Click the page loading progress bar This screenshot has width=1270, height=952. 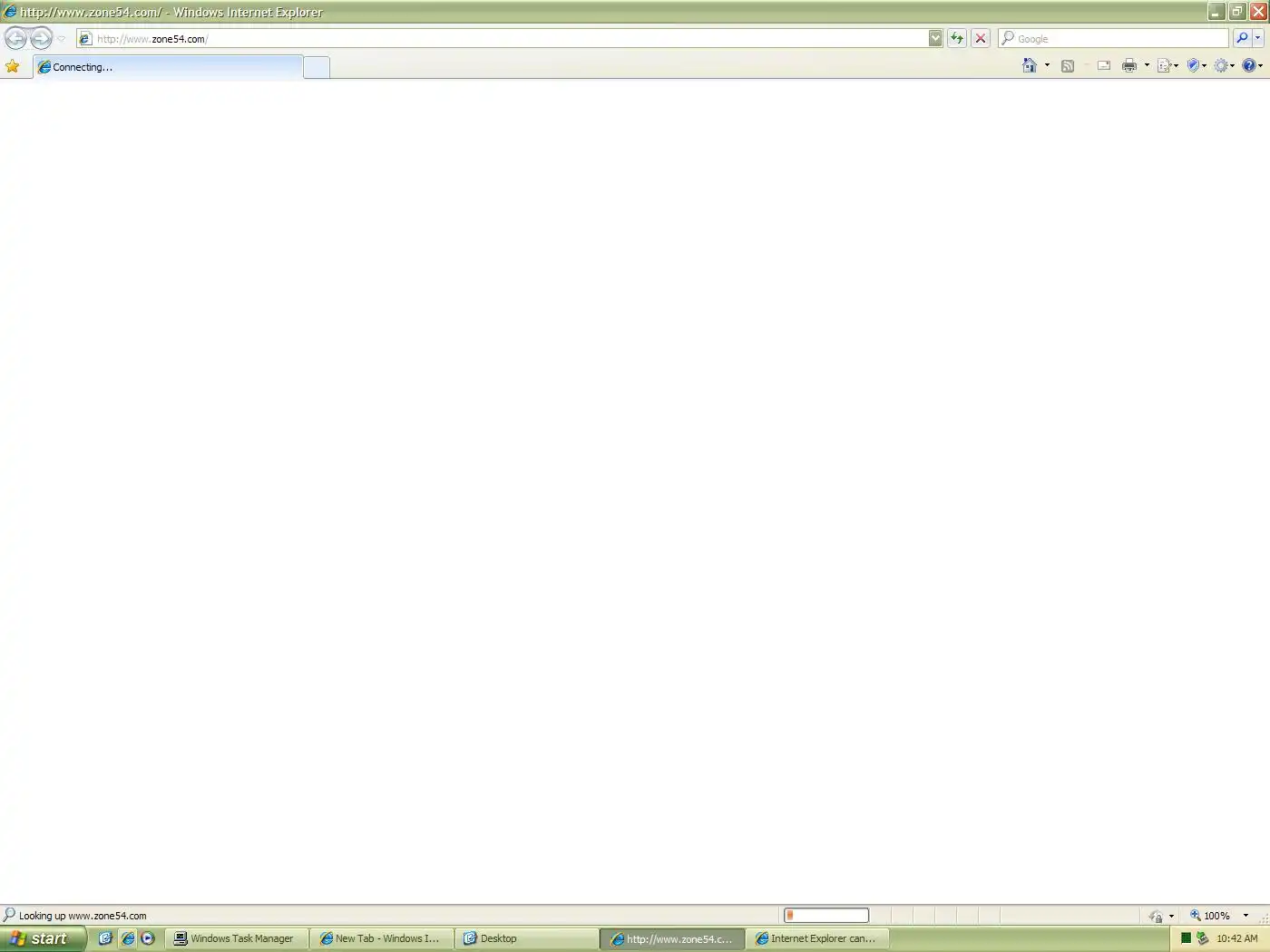point(826,916)
